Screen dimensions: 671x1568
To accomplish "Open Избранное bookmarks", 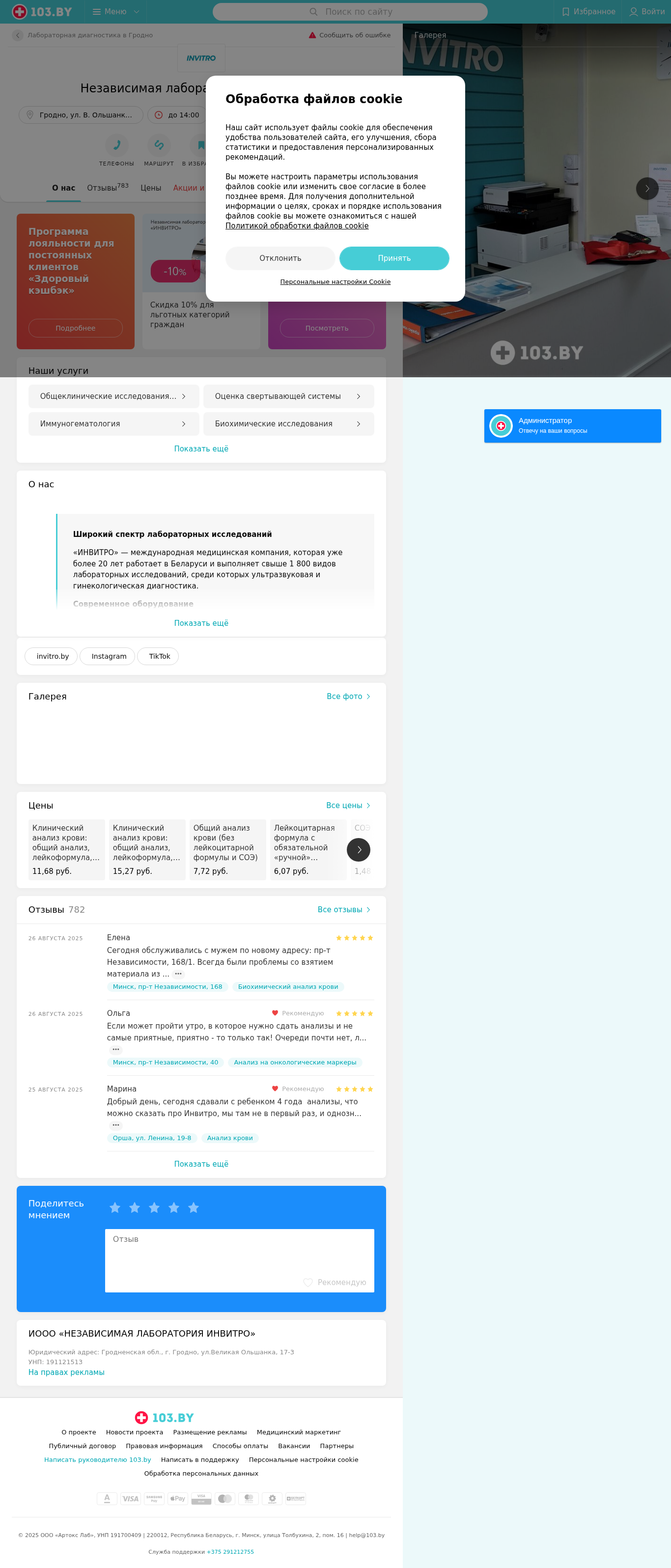I will [x=588, y=12].
